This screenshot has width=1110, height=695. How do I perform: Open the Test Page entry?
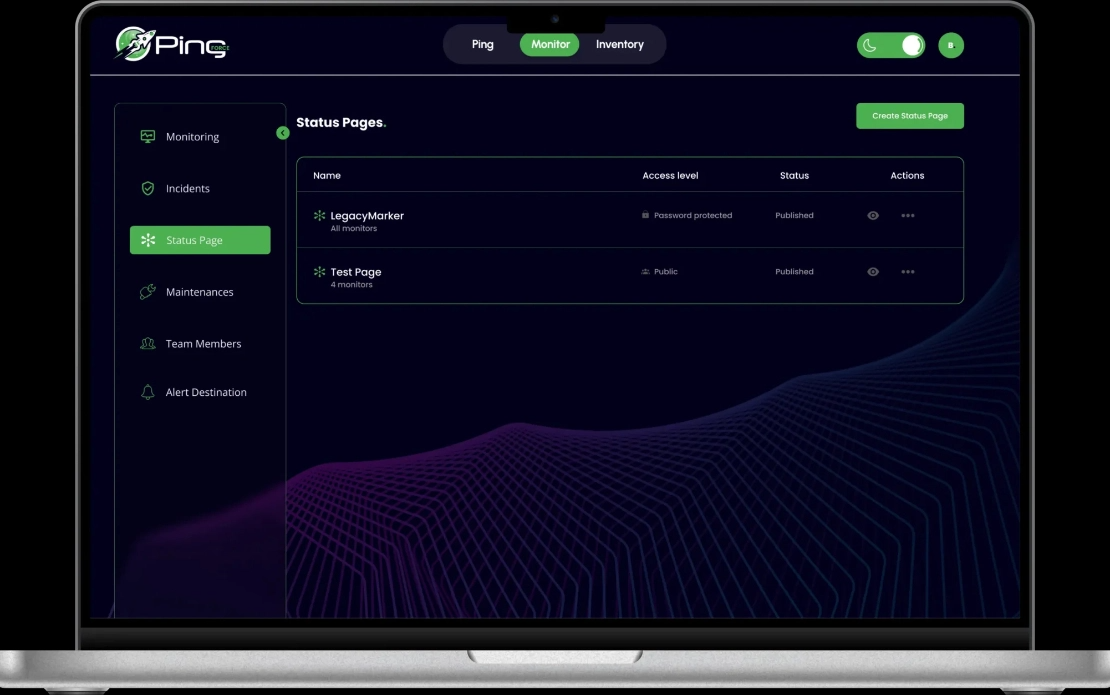tap(355, 272)
